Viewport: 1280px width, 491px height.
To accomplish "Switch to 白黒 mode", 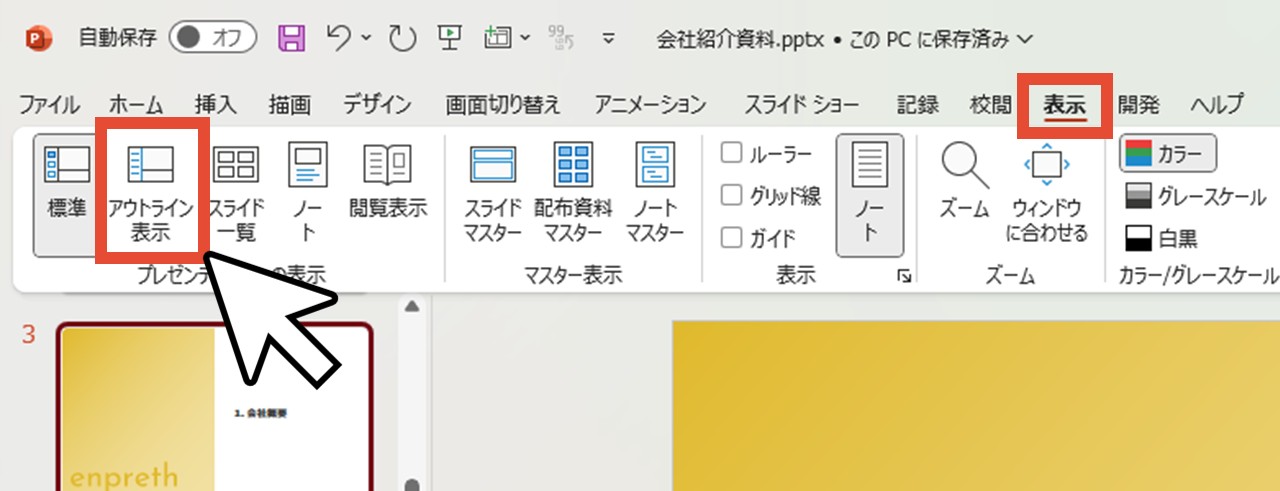I will [1161, 238].
